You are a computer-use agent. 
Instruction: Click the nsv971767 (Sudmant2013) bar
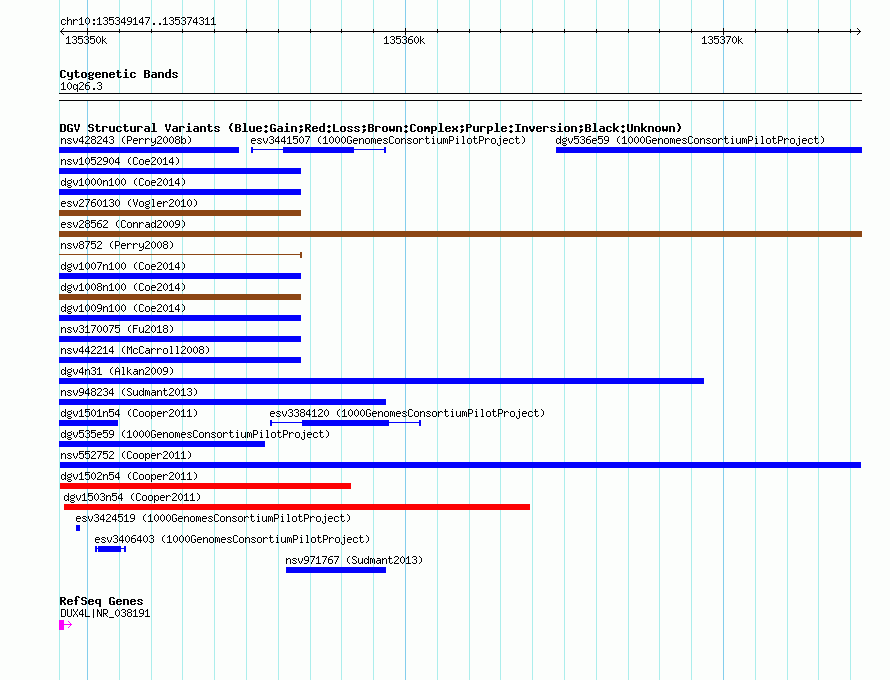coord(335,570)
